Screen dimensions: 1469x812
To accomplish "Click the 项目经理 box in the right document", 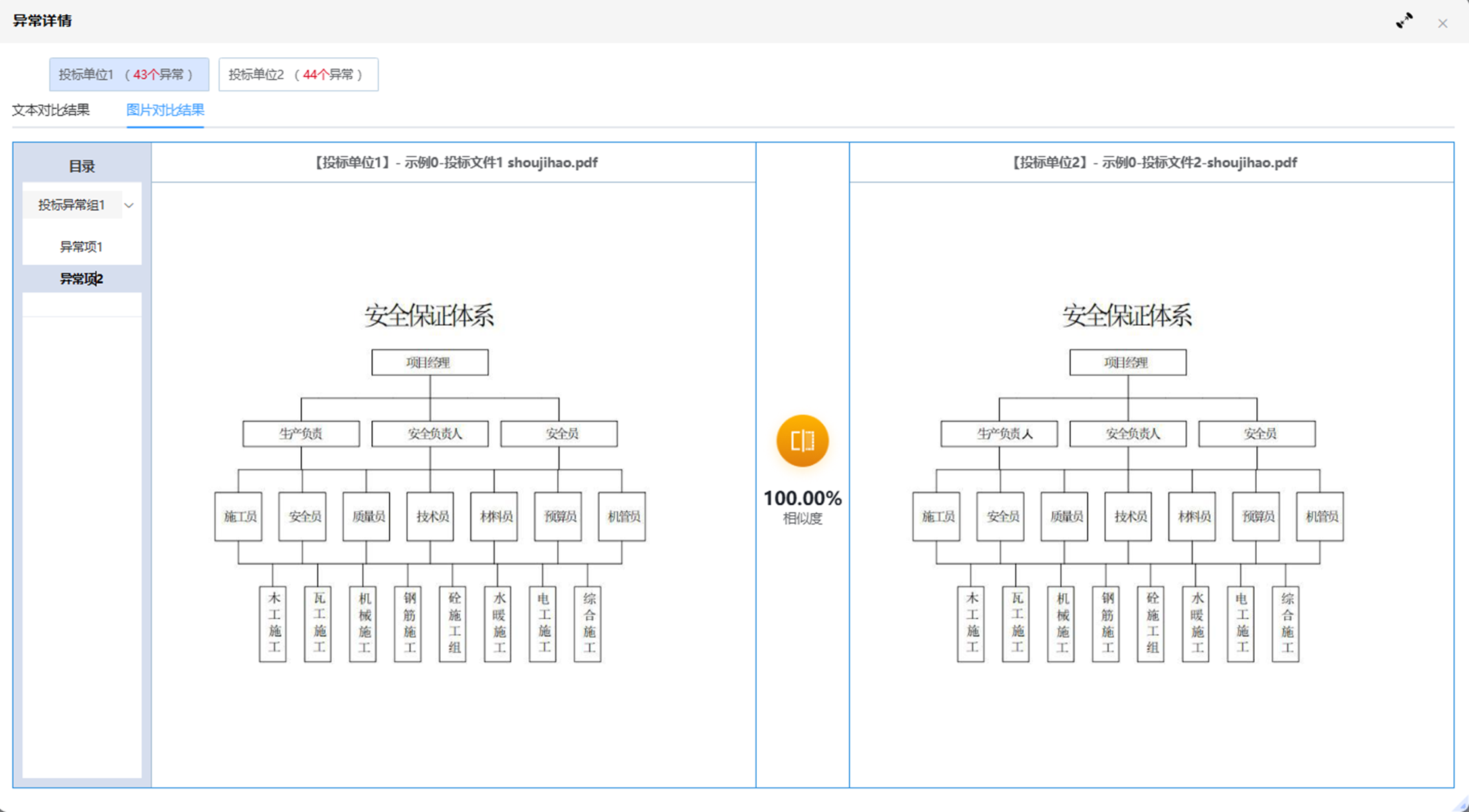I will (1128, 362).
